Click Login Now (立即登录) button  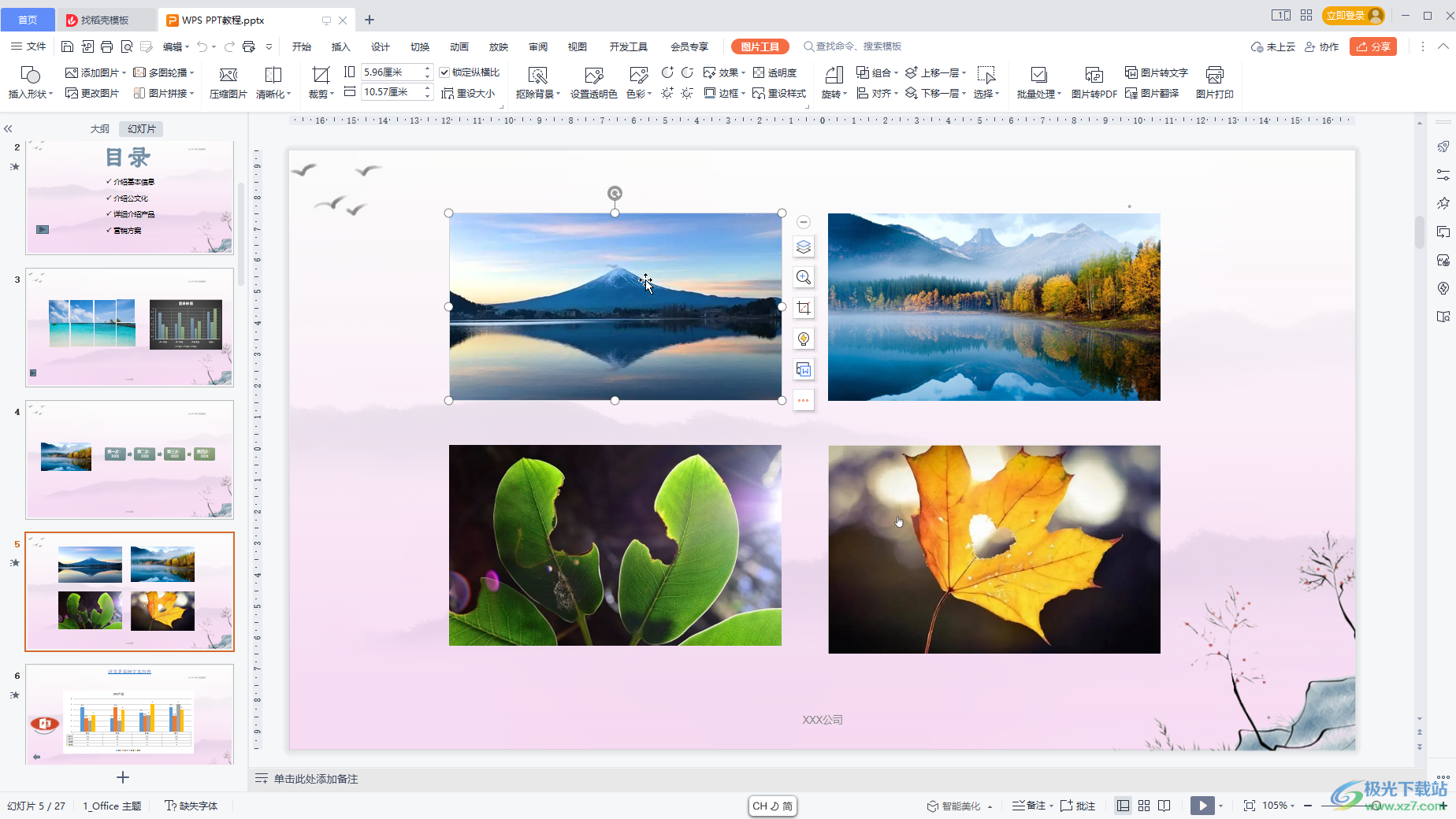tap(1354, 15)
